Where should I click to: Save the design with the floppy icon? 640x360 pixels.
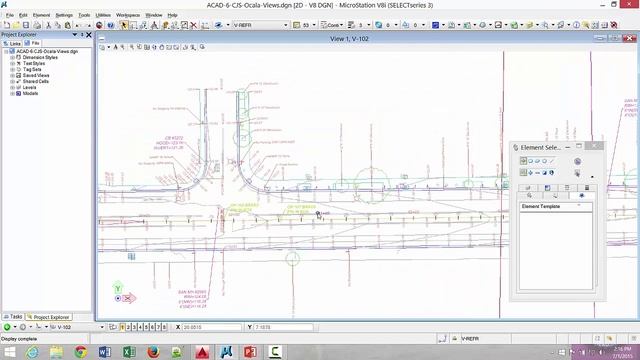point(26,25)
